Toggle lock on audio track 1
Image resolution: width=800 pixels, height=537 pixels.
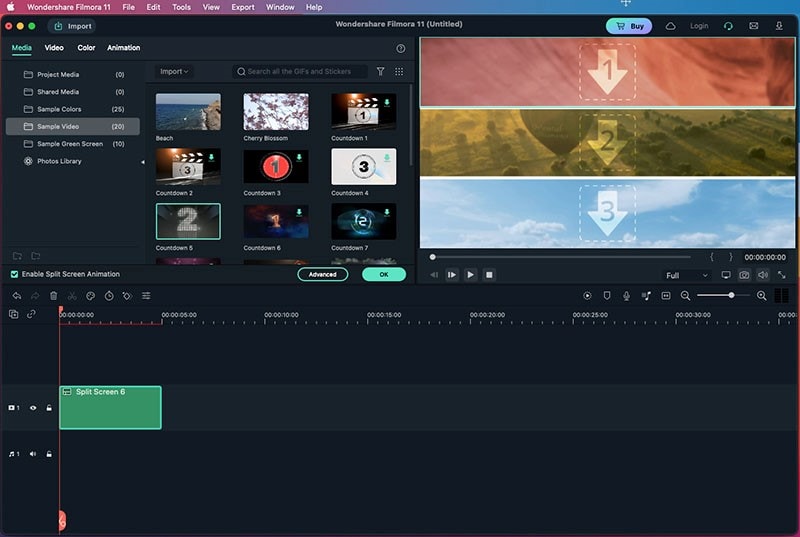pos(49,454)
